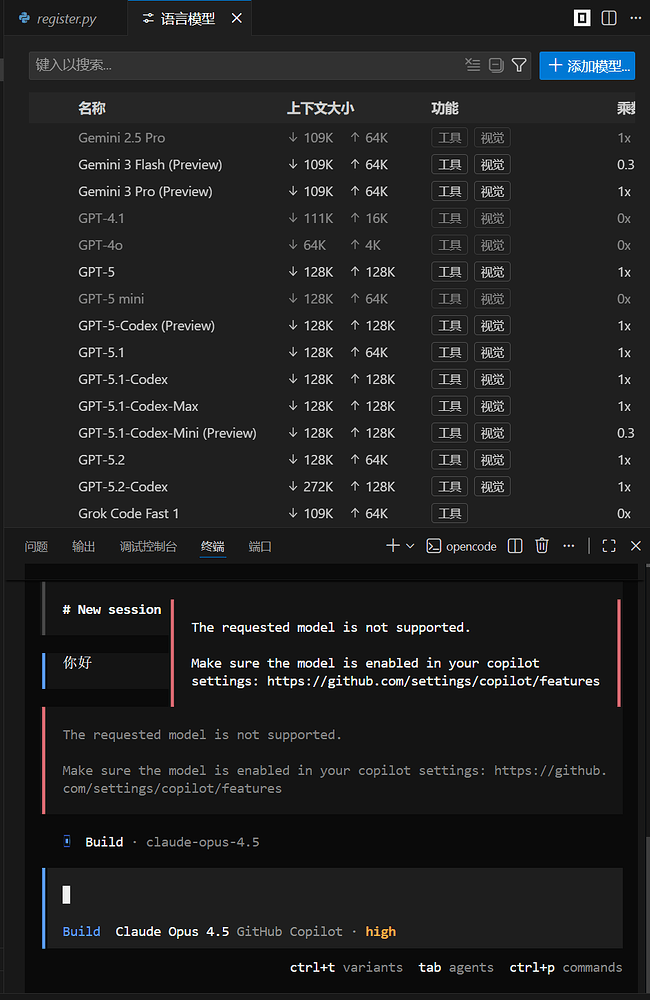Screen dimensions: 650x1000
Task: Open editor more actions menu
Action: (x=636, y=18)
